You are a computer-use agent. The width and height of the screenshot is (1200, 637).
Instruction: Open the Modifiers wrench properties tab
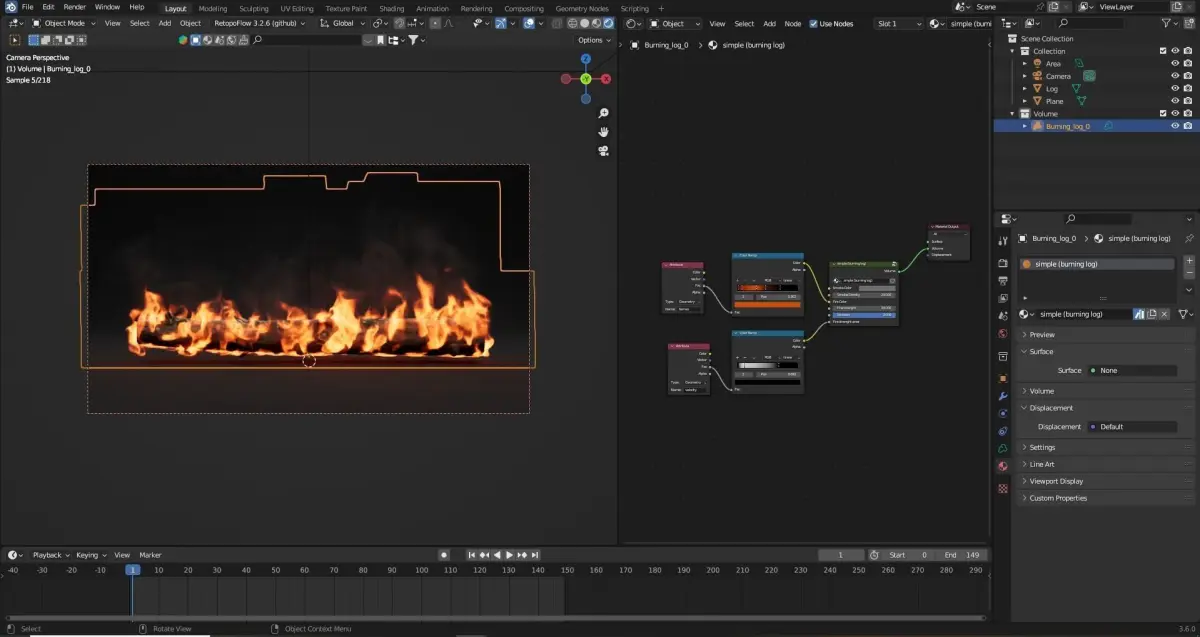(1003, 396)
